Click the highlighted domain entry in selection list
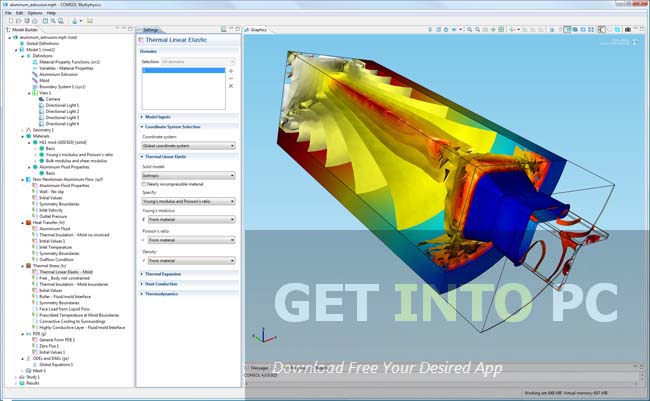The height and width of the screenshot is (401, 650). pos(183,70)
